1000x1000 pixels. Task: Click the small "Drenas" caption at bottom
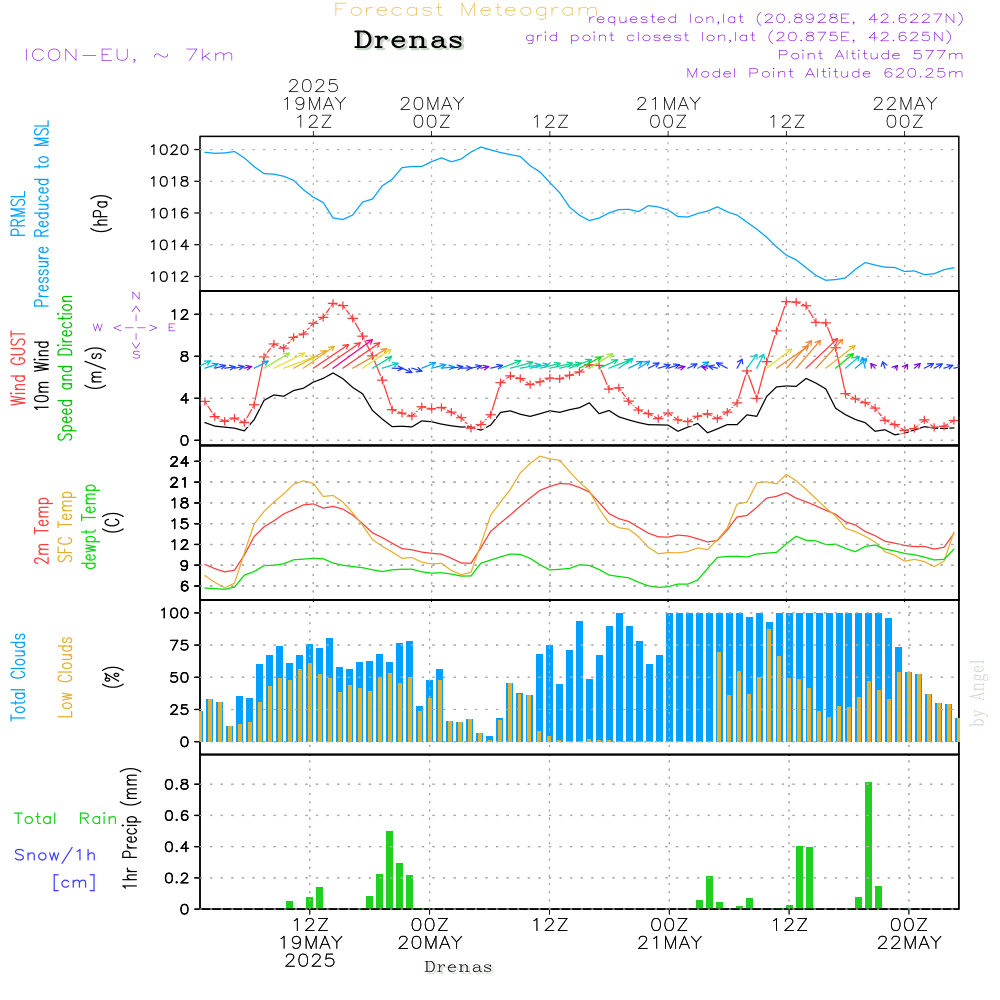459,967
